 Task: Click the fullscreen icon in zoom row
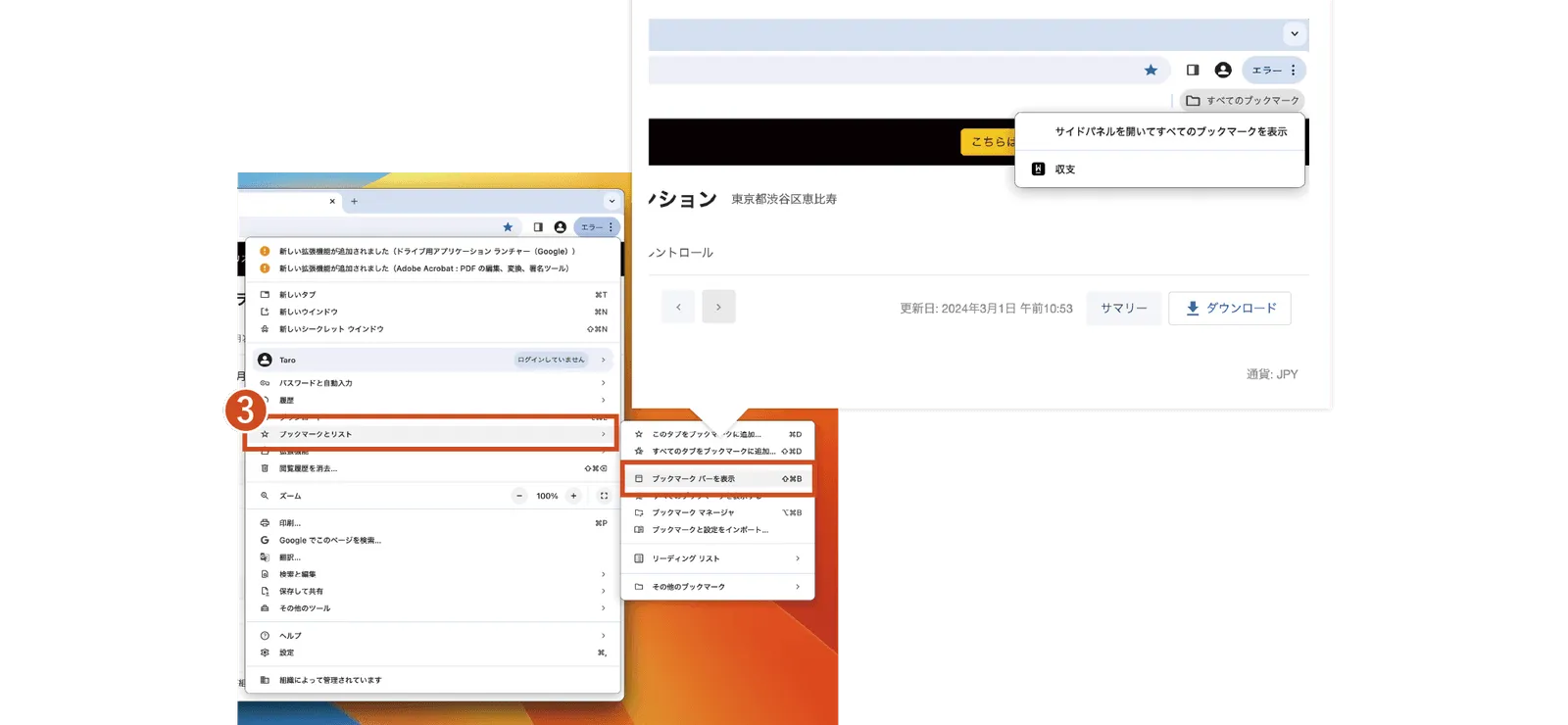[604, 496]
